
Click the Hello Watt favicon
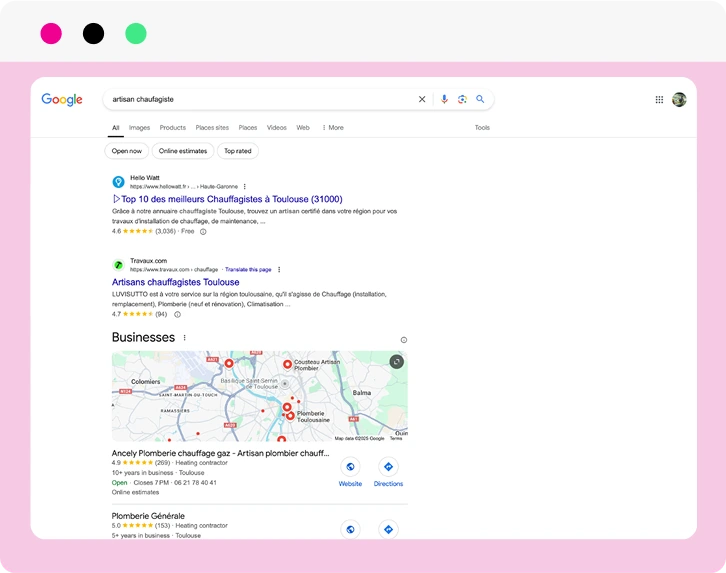point(119,182)
